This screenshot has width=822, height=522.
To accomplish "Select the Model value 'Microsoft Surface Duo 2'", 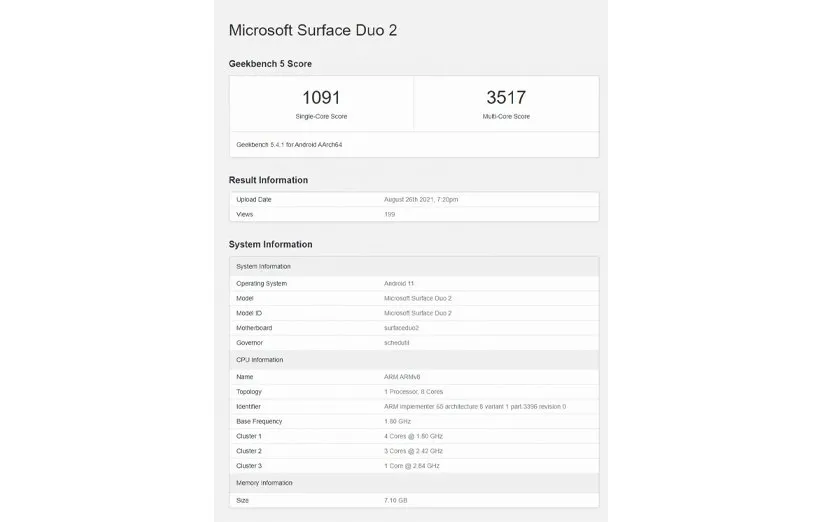I will pos(418,298).
